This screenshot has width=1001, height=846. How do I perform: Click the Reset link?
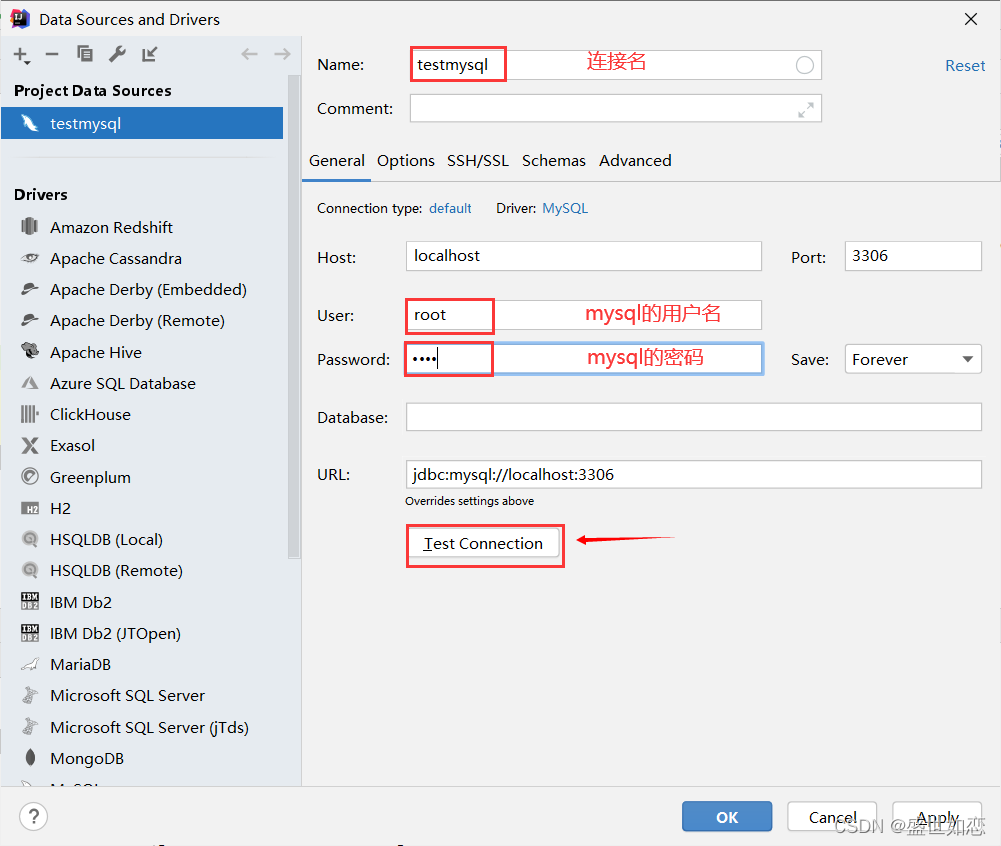click(x=965, y=66)
